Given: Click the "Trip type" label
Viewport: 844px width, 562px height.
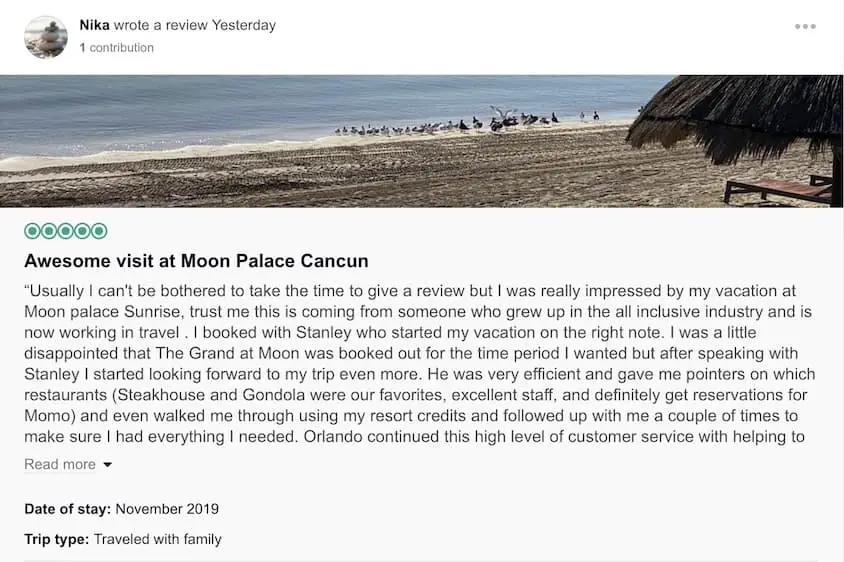Looking at the screenshot, I should pos(56,539).
